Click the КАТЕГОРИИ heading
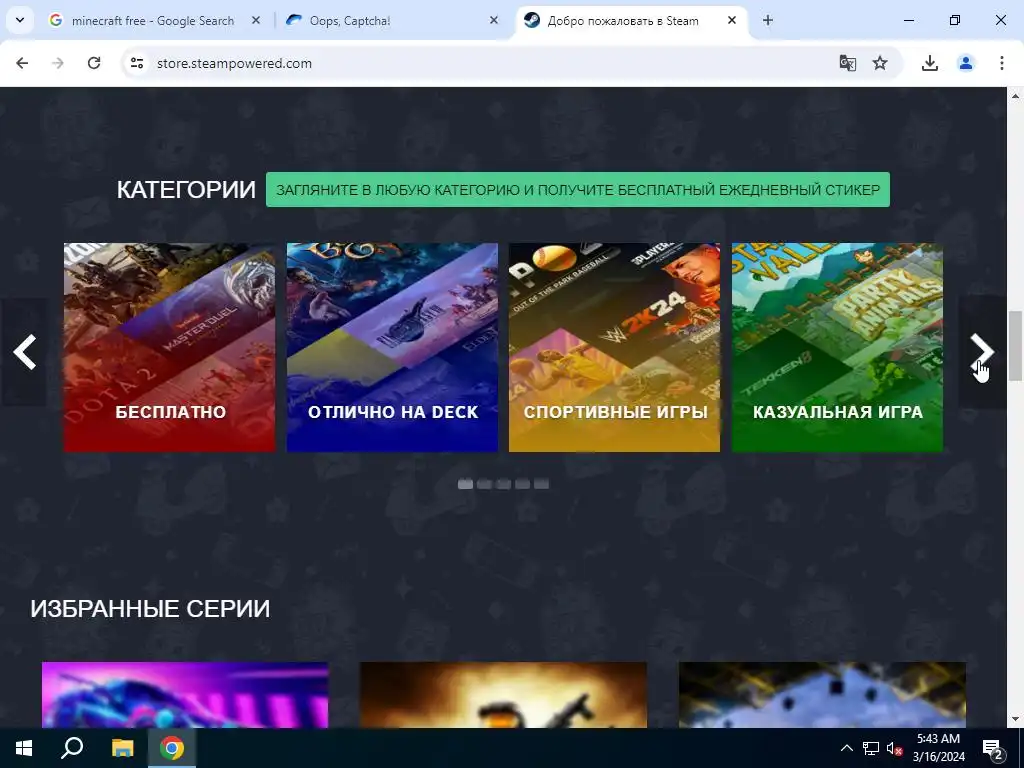1024x768 pixels. click(186, 190)
